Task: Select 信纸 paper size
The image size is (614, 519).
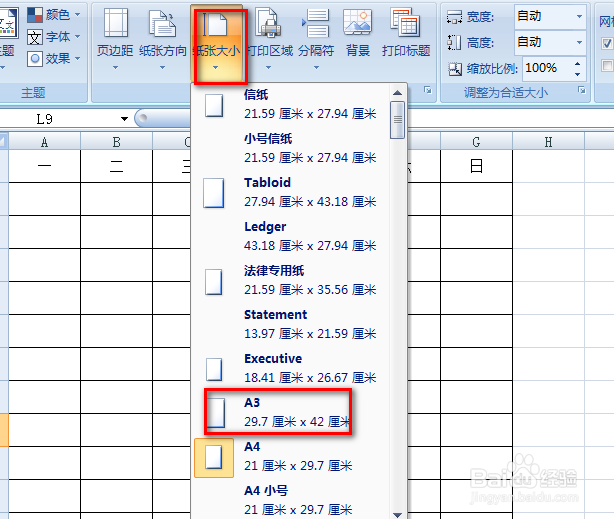Action: point(291,105)
